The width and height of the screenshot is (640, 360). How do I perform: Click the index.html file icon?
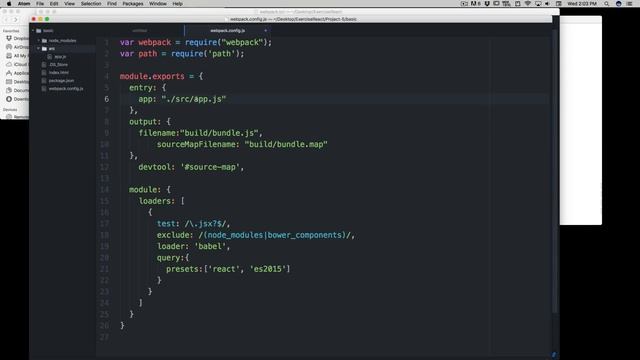click(x=44, y=73)
